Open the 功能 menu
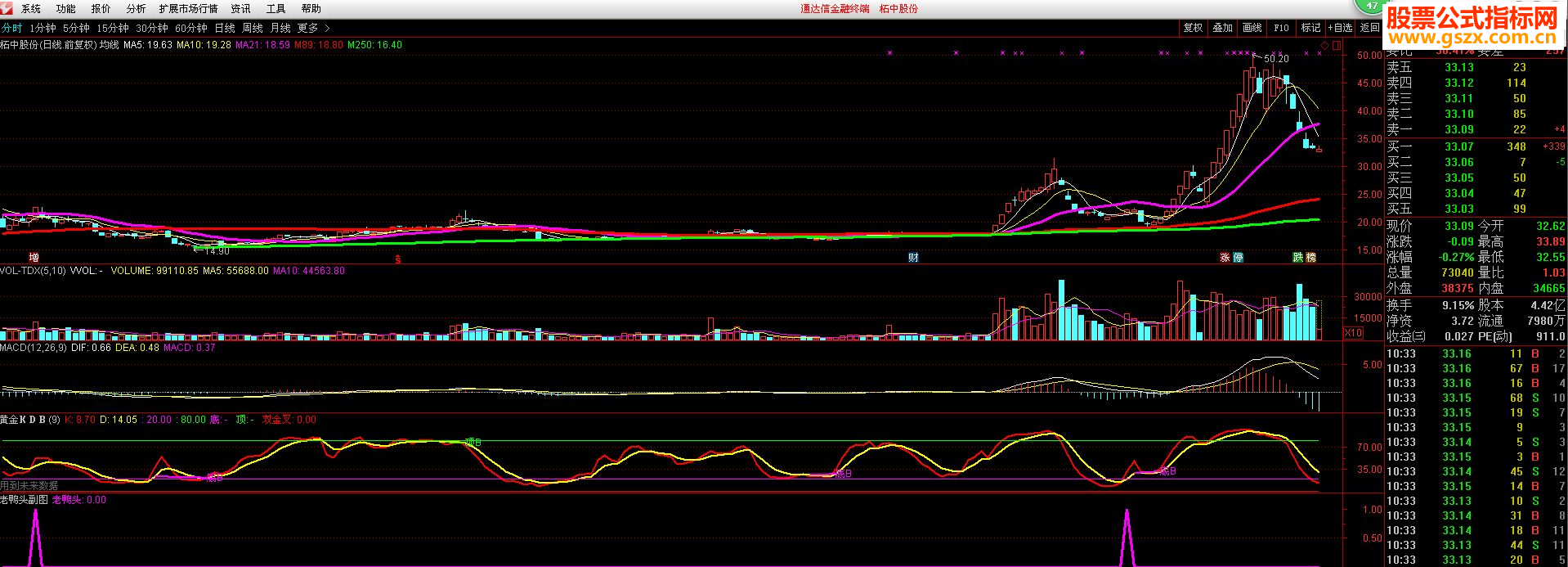The image size is (1568, 567). coord(66,9)
